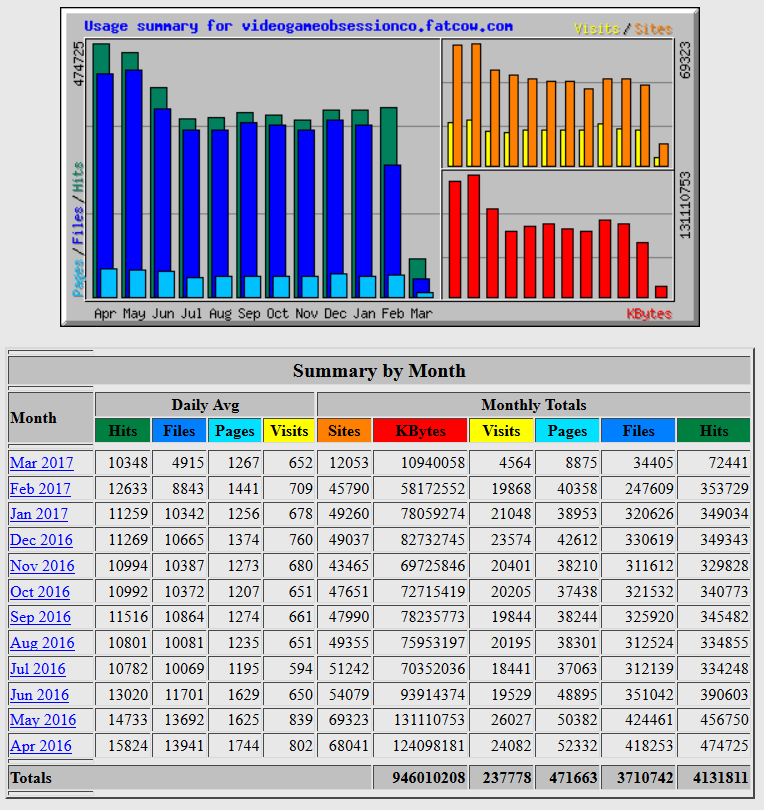This screenshot has height=810, width=764.
Task: Click the Totals row label
Action: click(x=31, y=778)
